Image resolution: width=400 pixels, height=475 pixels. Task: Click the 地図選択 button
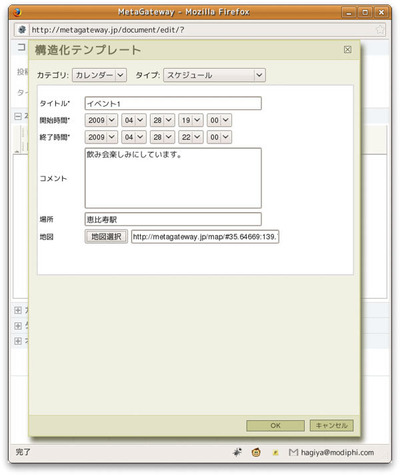click(x=106, y=237)
